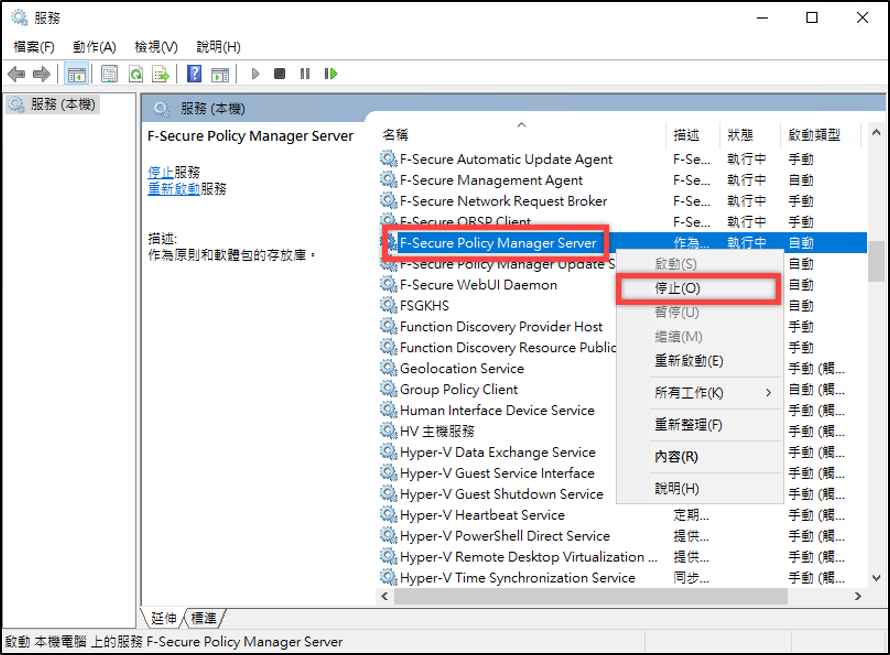Click gear icon of F-Secure WebUI Daemon
The height and width of the screenshot is (655, 890).
[x=388, y=284]
